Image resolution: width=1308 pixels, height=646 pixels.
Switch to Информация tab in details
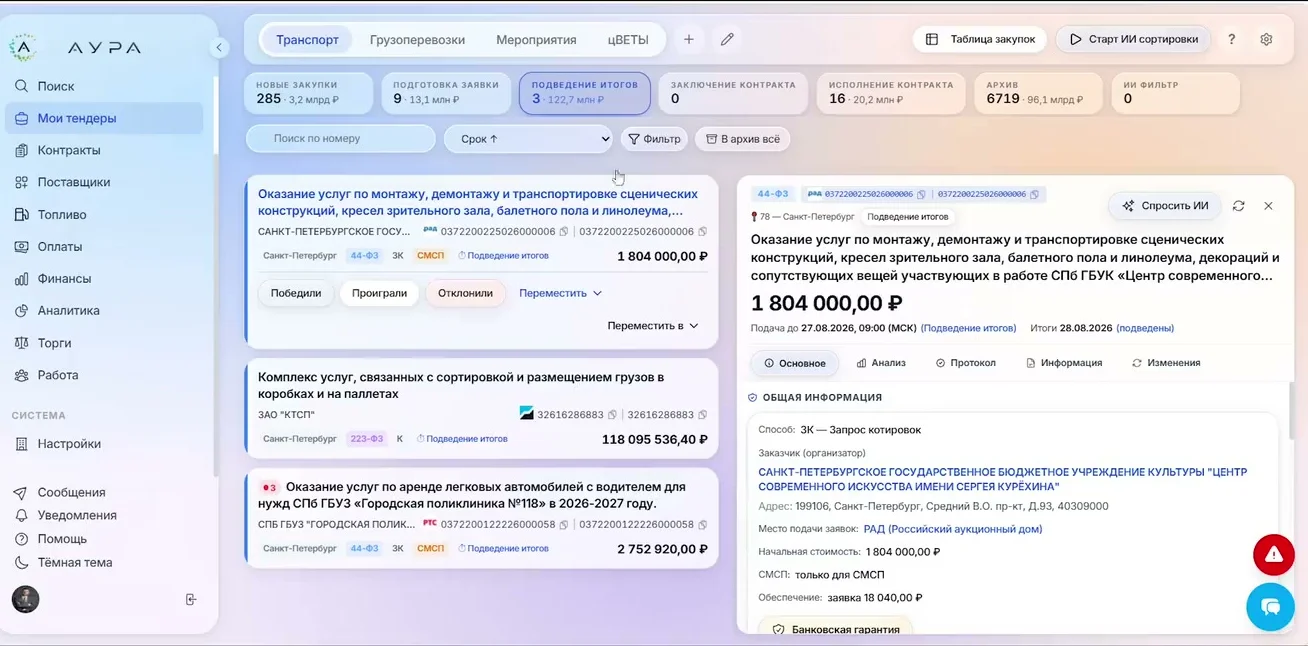(1064, 363)
